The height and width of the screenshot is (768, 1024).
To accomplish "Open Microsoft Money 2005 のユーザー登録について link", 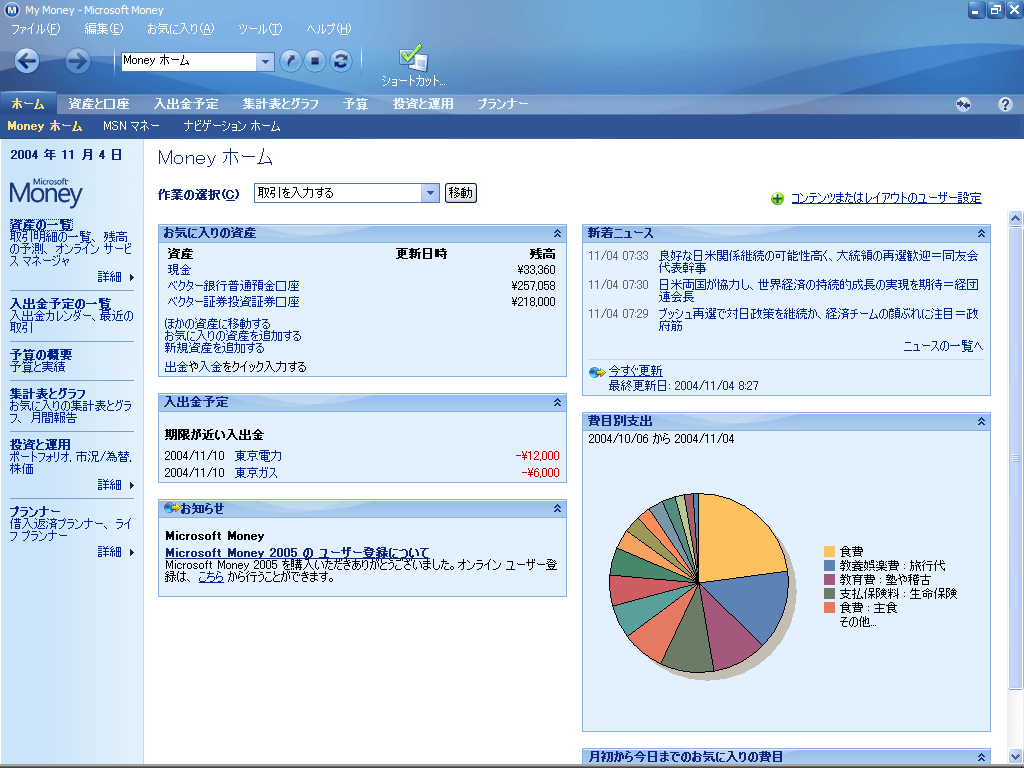I will (297, 553).
